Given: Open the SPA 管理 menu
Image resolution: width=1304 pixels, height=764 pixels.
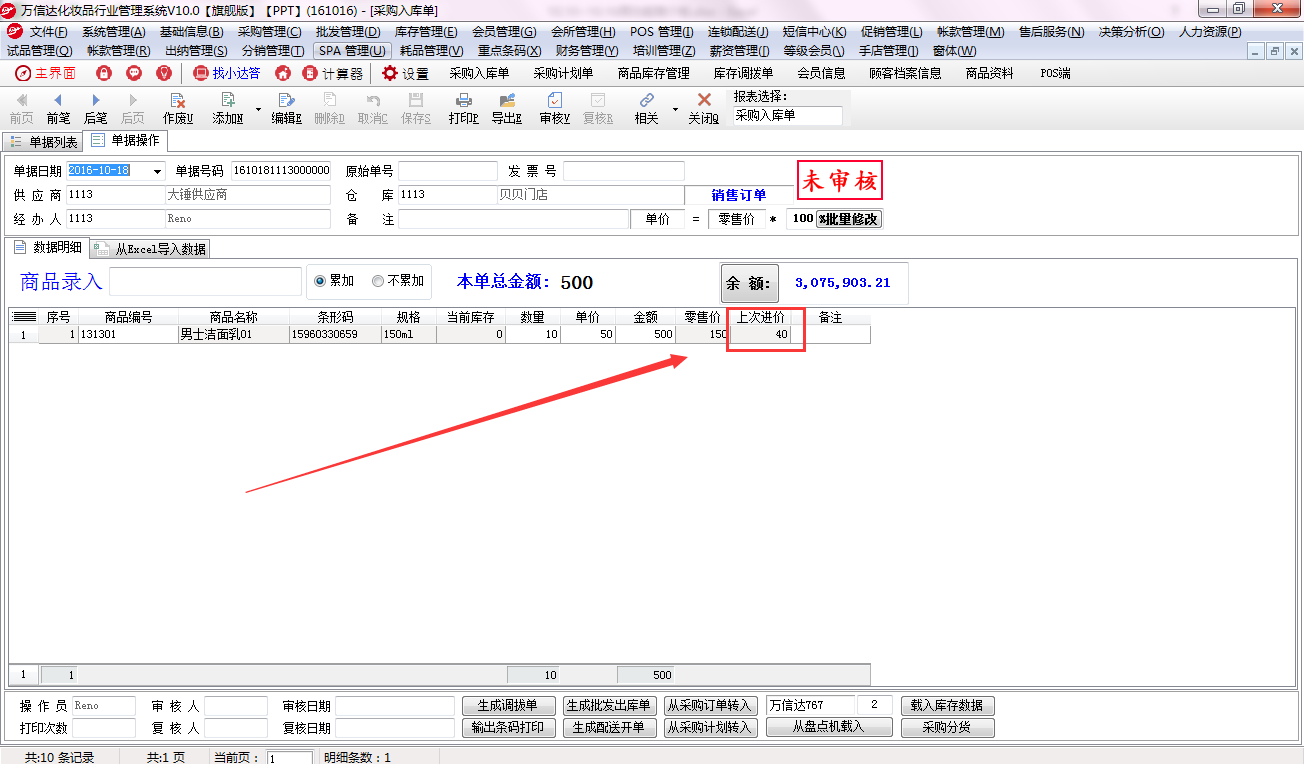Looking at the screenshot, I should click(x=352, y=50).
